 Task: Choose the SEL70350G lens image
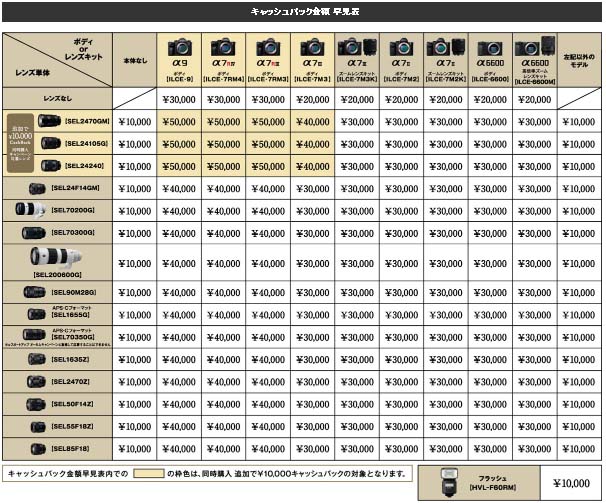pos(34,334)
